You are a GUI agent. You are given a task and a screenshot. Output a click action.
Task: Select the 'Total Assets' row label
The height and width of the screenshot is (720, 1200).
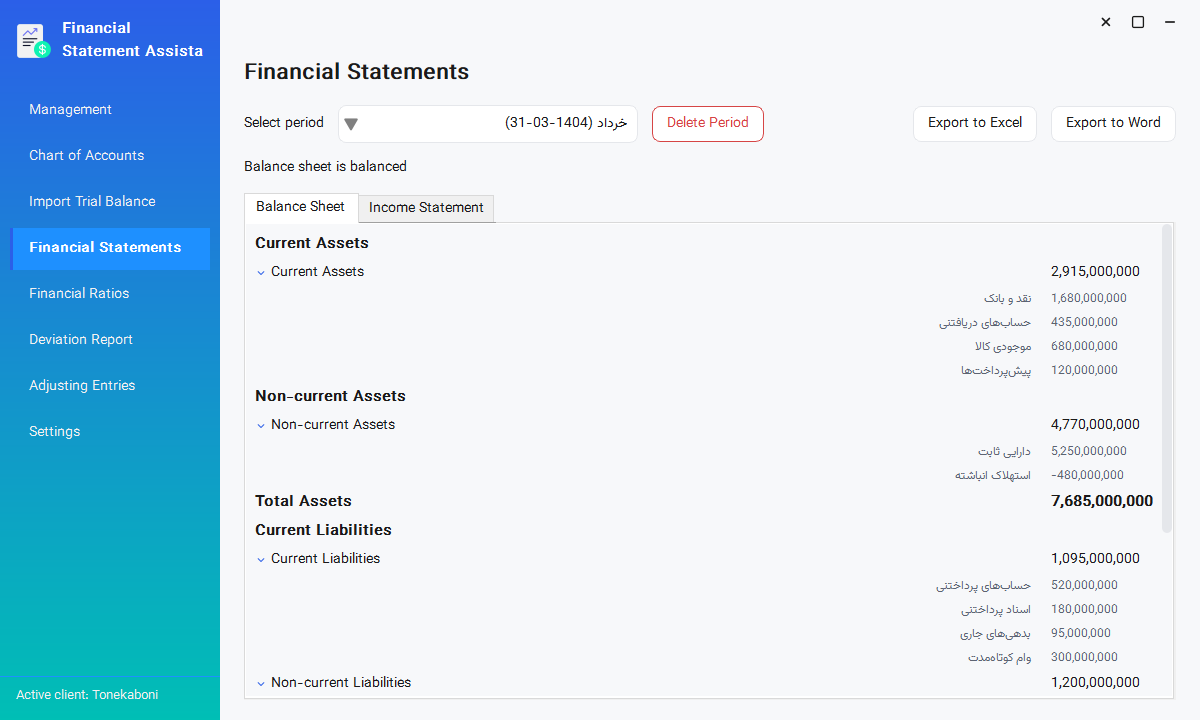click(x=303, y=501)
